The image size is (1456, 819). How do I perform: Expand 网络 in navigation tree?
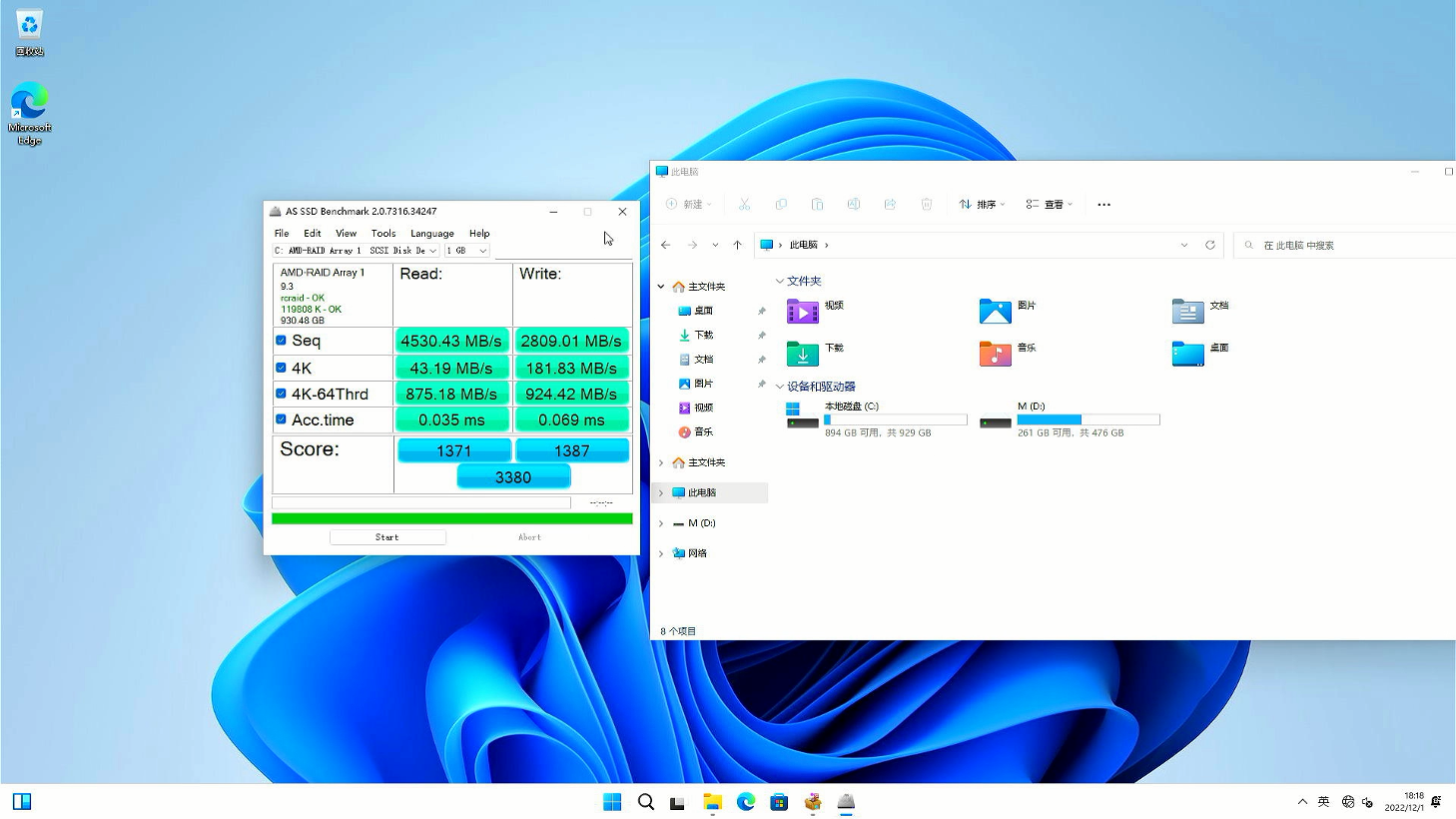coord(661,553)
